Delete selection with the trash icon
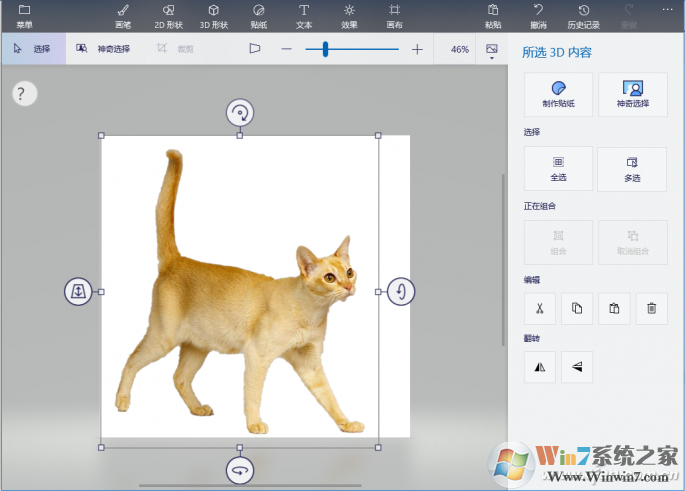 [x=651, y=309]
